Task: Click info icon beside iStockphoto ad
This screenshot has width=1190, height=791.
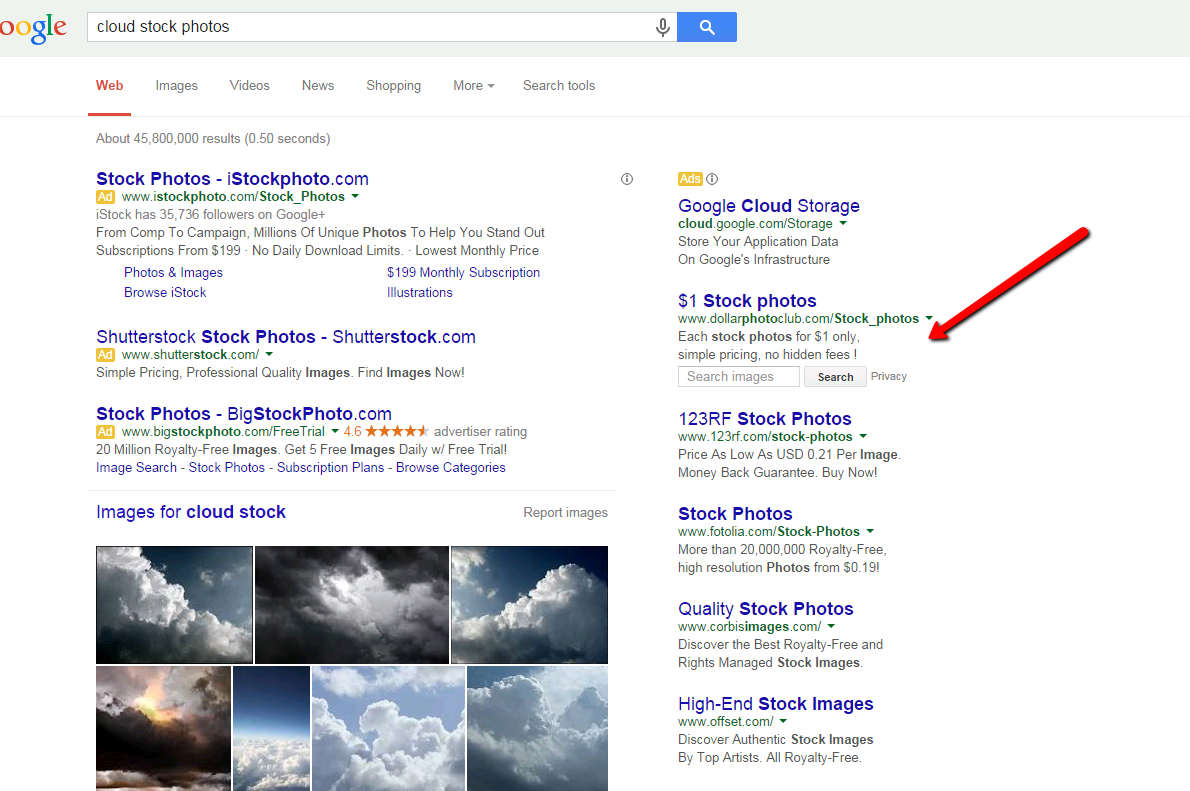Action: 627,179
